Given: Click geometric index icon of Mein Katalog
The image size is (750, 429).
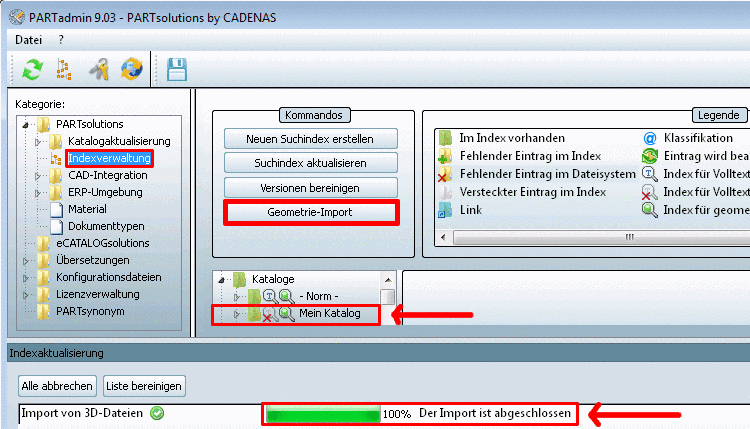Looking at the screenshot, I should pos(287,314).
